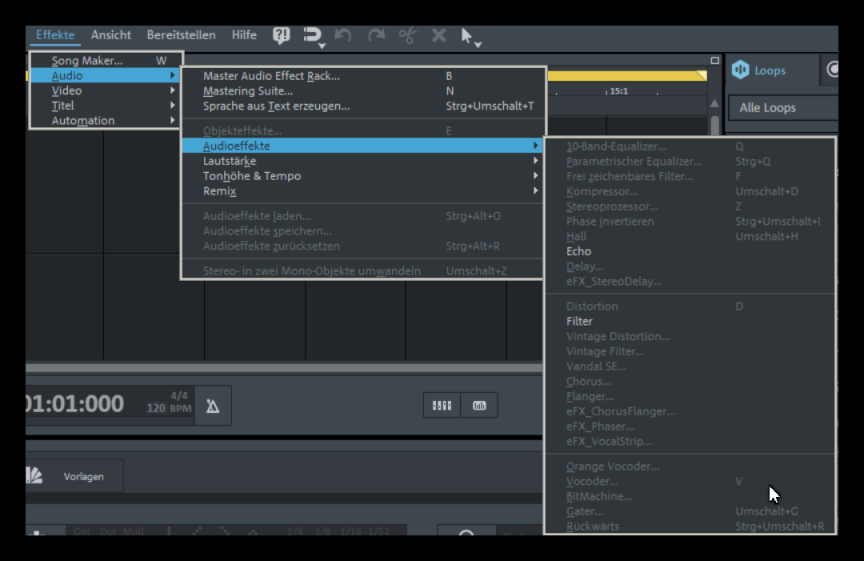Click the delete X icon in the toolbar
The height and width of the screenshot is (561, 864).
438,35
